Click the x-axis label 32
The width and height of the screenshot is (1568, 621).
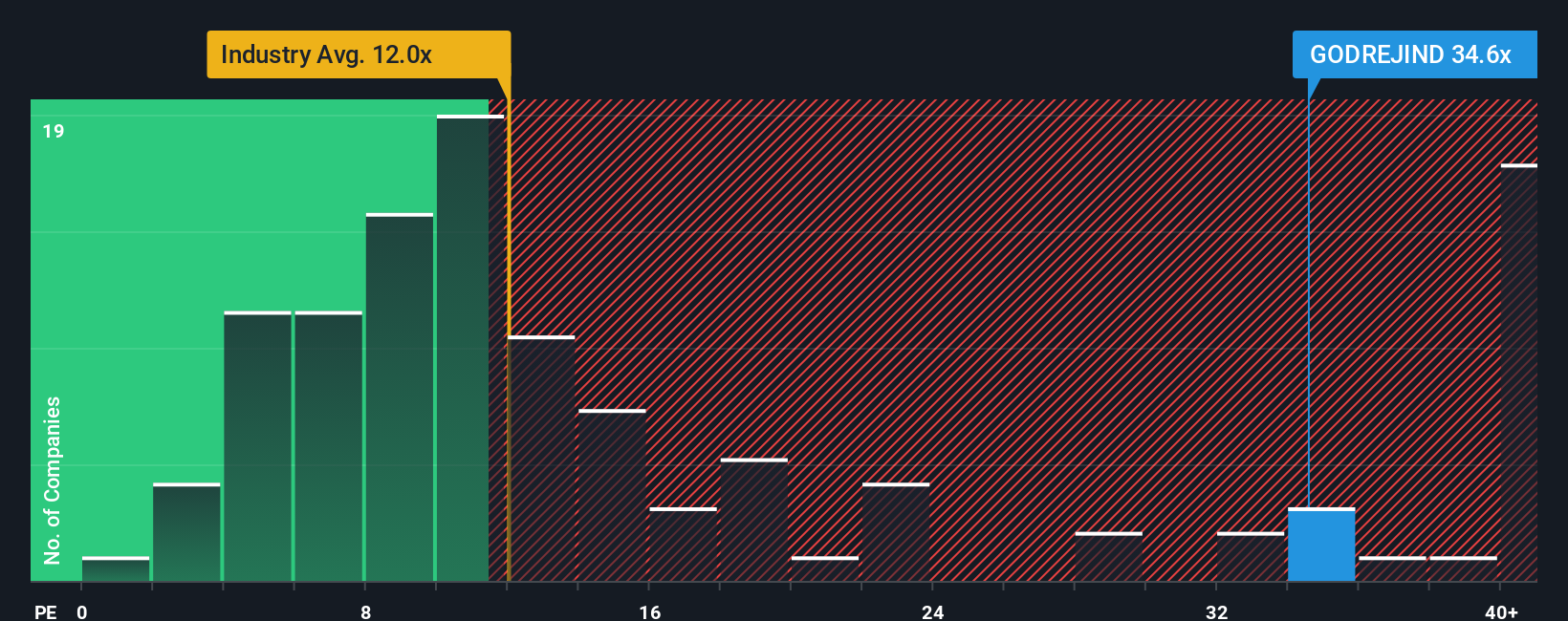tap(1216, 611)
